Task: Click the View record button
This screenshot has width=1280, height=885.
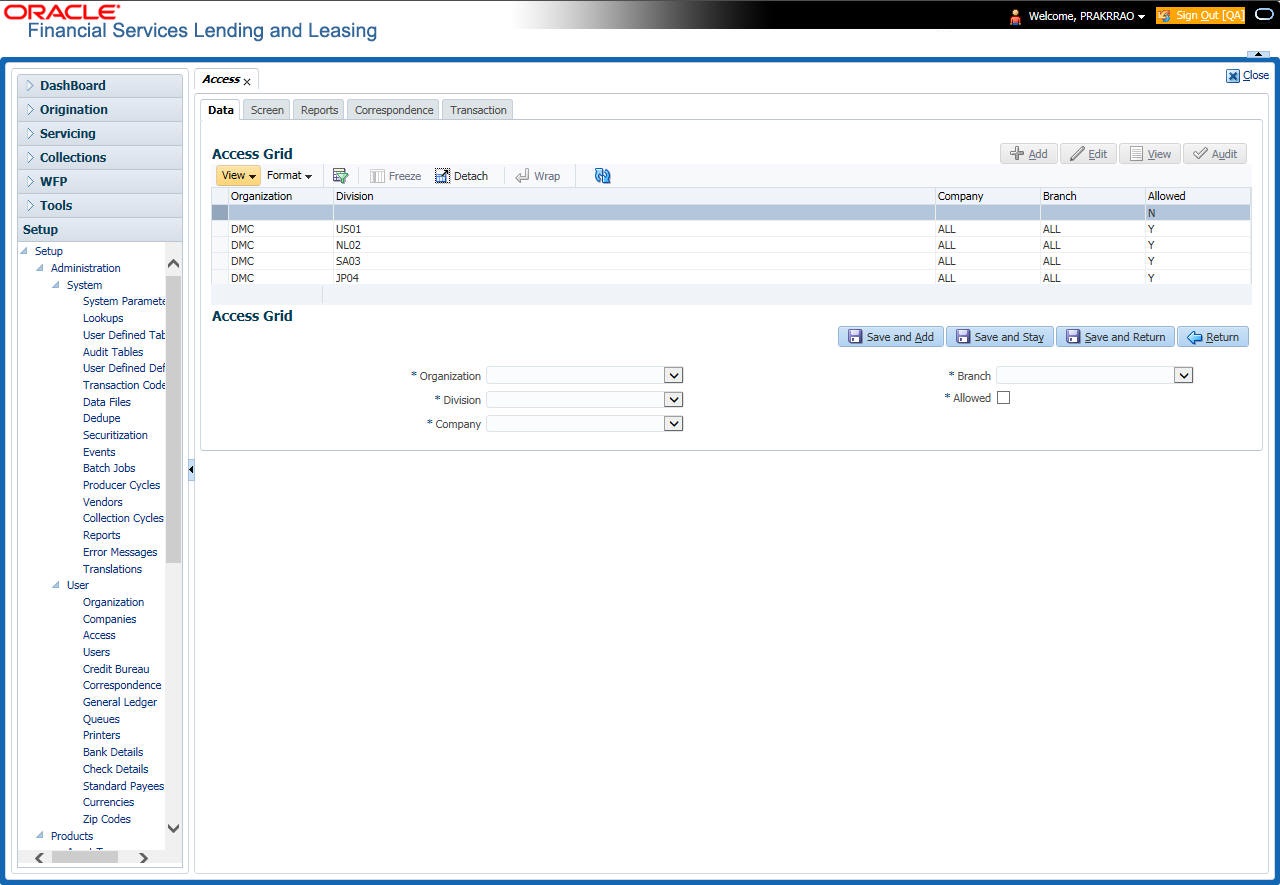Action: tap(1149, 153)
